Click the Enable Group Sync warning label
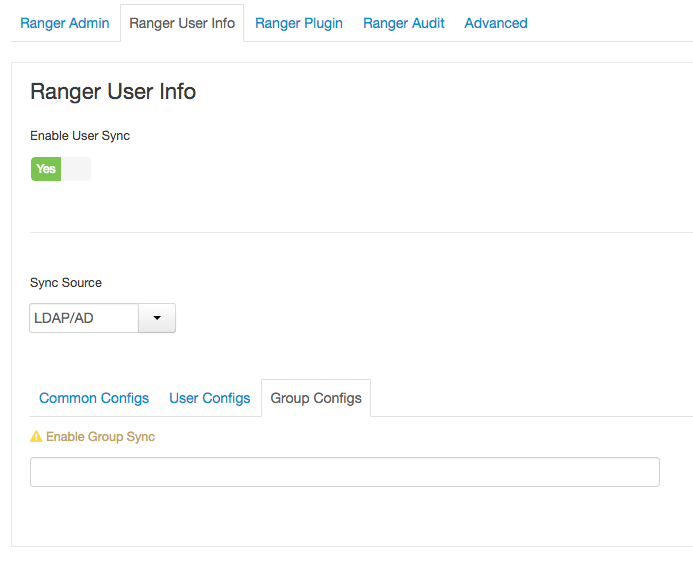 [x=100, y=437]
